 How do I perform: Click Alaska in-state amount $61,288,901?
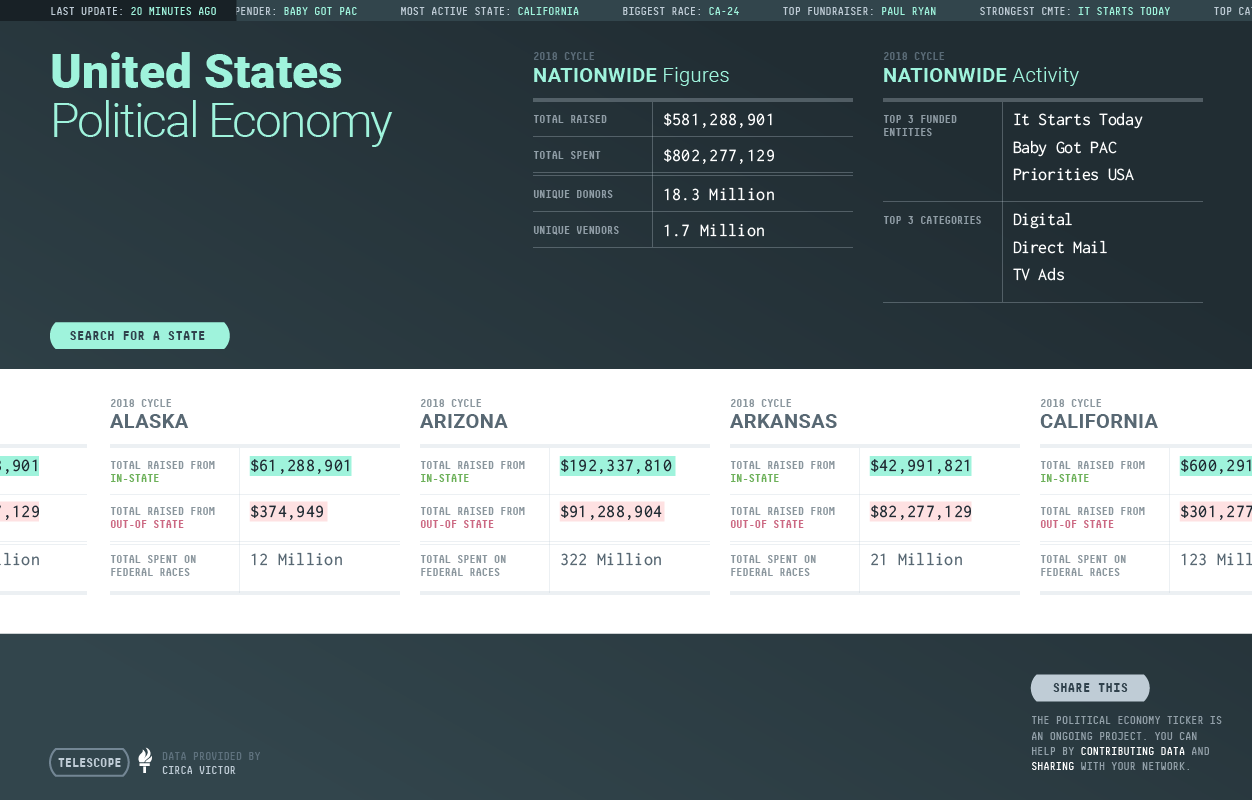click(301, 466)
